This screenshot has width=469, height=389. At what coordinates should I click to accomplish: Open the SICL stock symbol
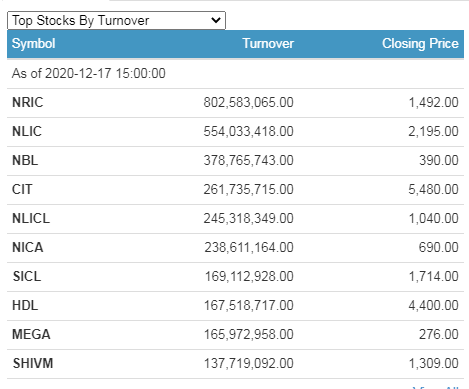(27, 276)
